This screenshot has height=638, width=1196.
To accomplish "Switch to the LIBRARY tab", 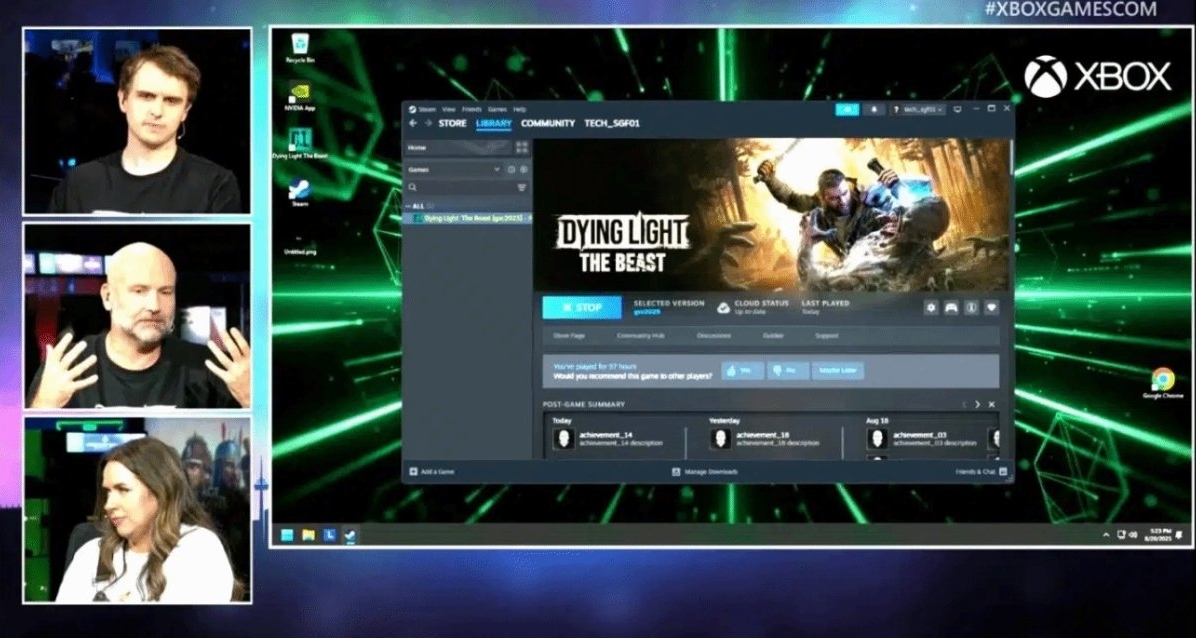I will click(494, 123).
